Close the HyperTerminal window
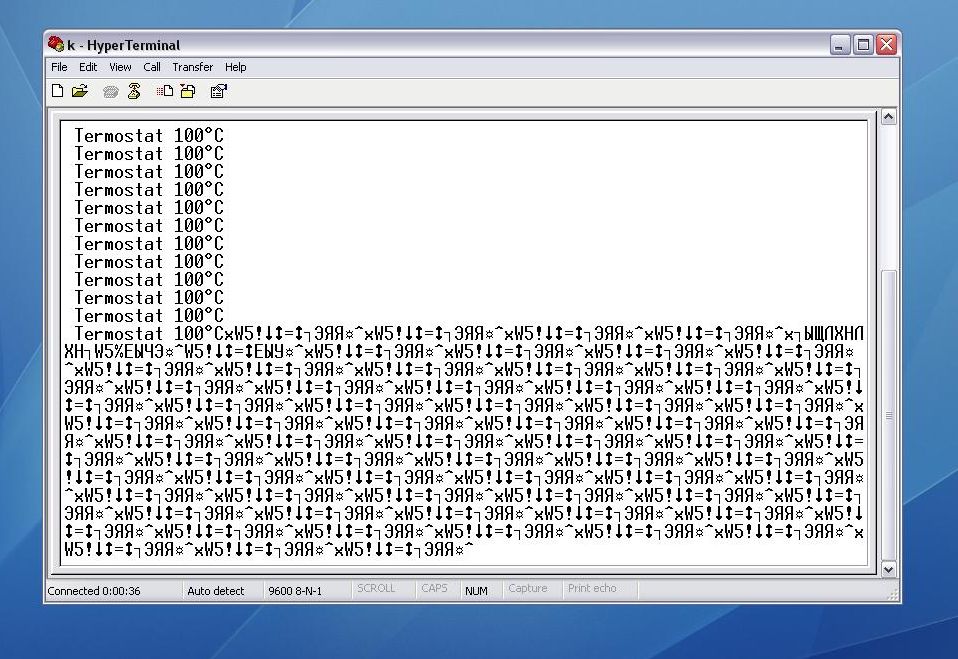The image size is (958, 659). coord(887,45)
